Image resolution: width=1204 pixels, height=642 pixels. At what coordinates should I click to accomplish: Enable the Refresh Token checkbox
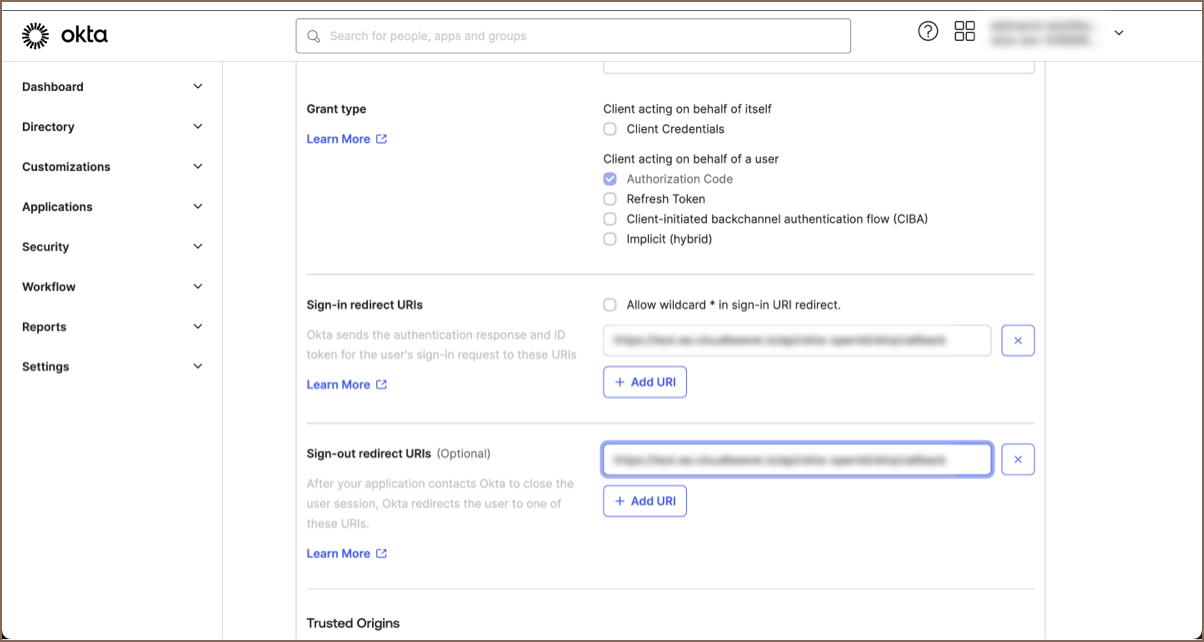pos(610,199)
